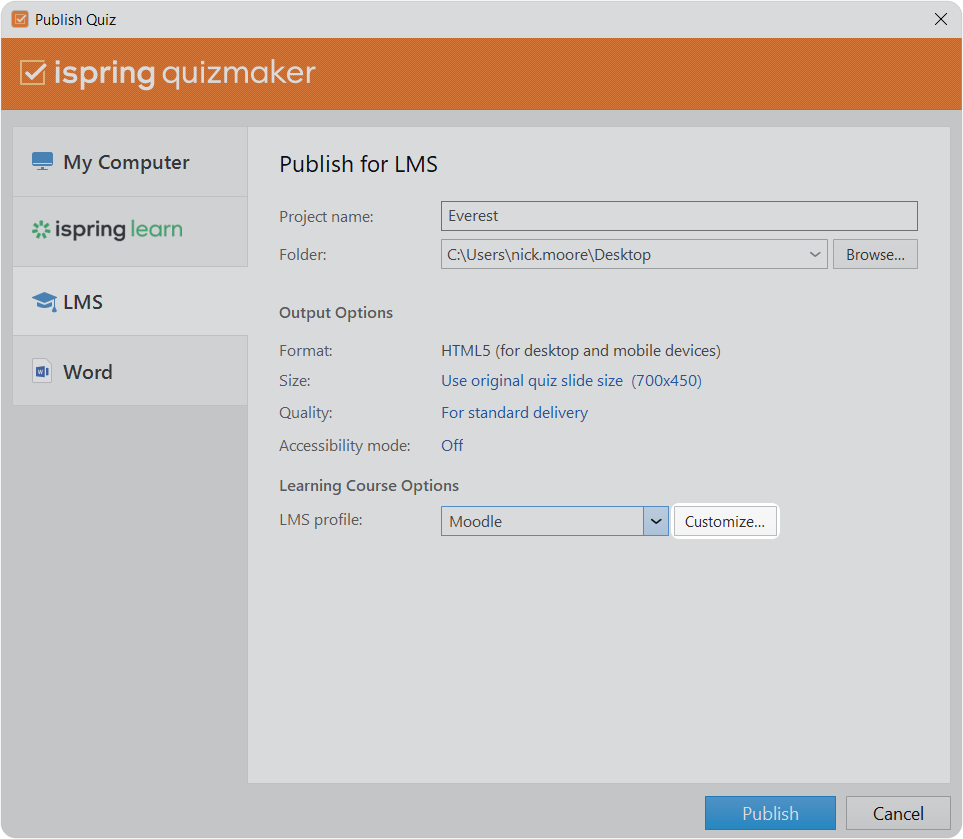Click the 'HTML5 (for desktop and mobile devices)' text
This screenshot has height=839, width=963.
point(581,351)
